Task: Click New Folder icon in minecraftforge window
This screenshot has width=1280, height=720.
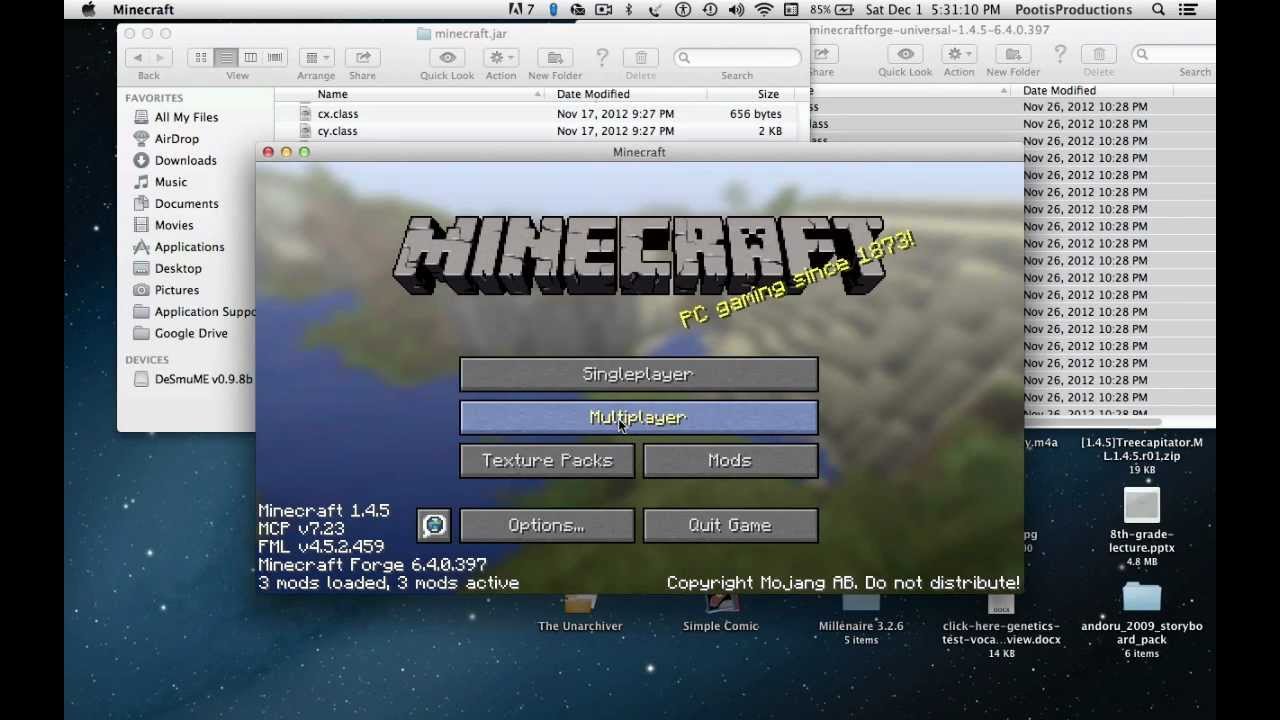Action: 1013,54
